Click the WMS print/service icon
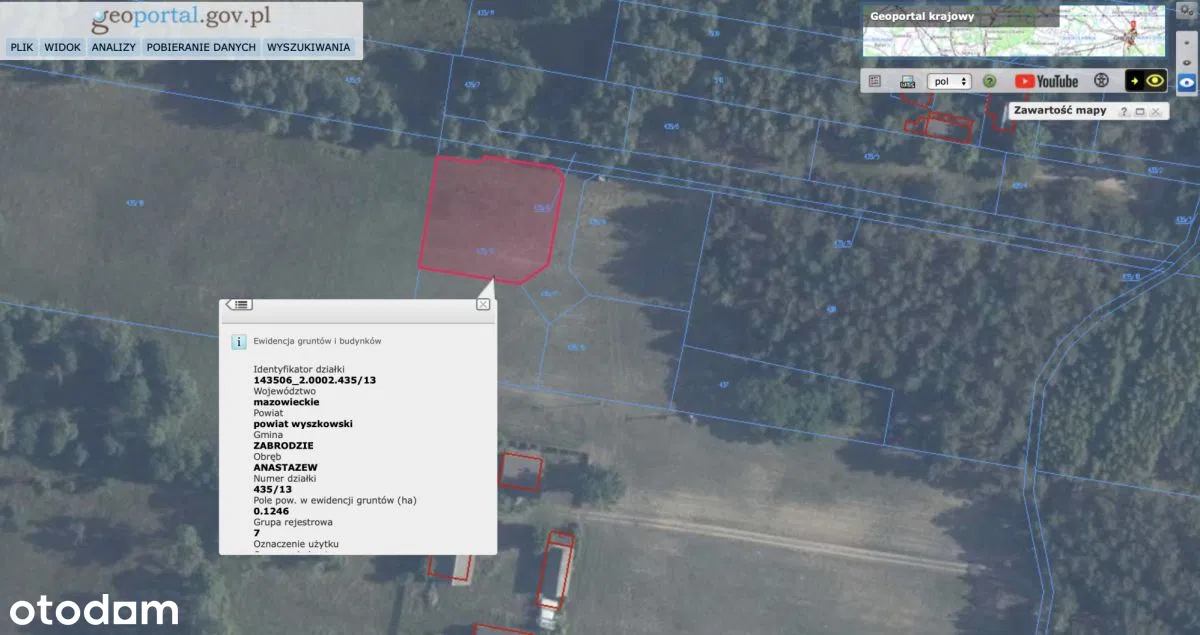Image resolution: width=1200 pixels, height=635 pixels. tap(907, 81)
